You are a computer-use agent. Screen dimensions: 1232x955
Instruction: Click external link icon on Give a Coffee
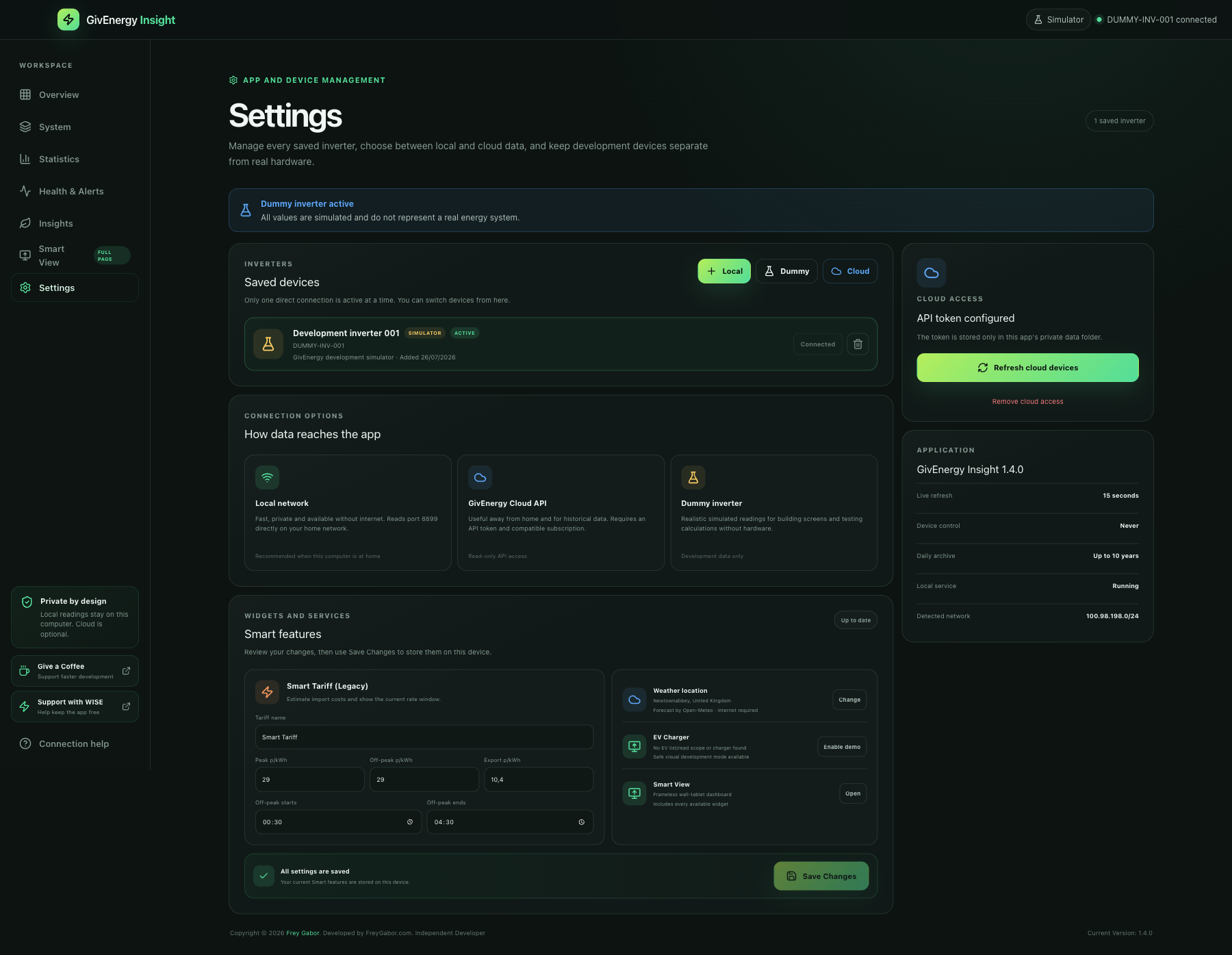click(126, 671)
